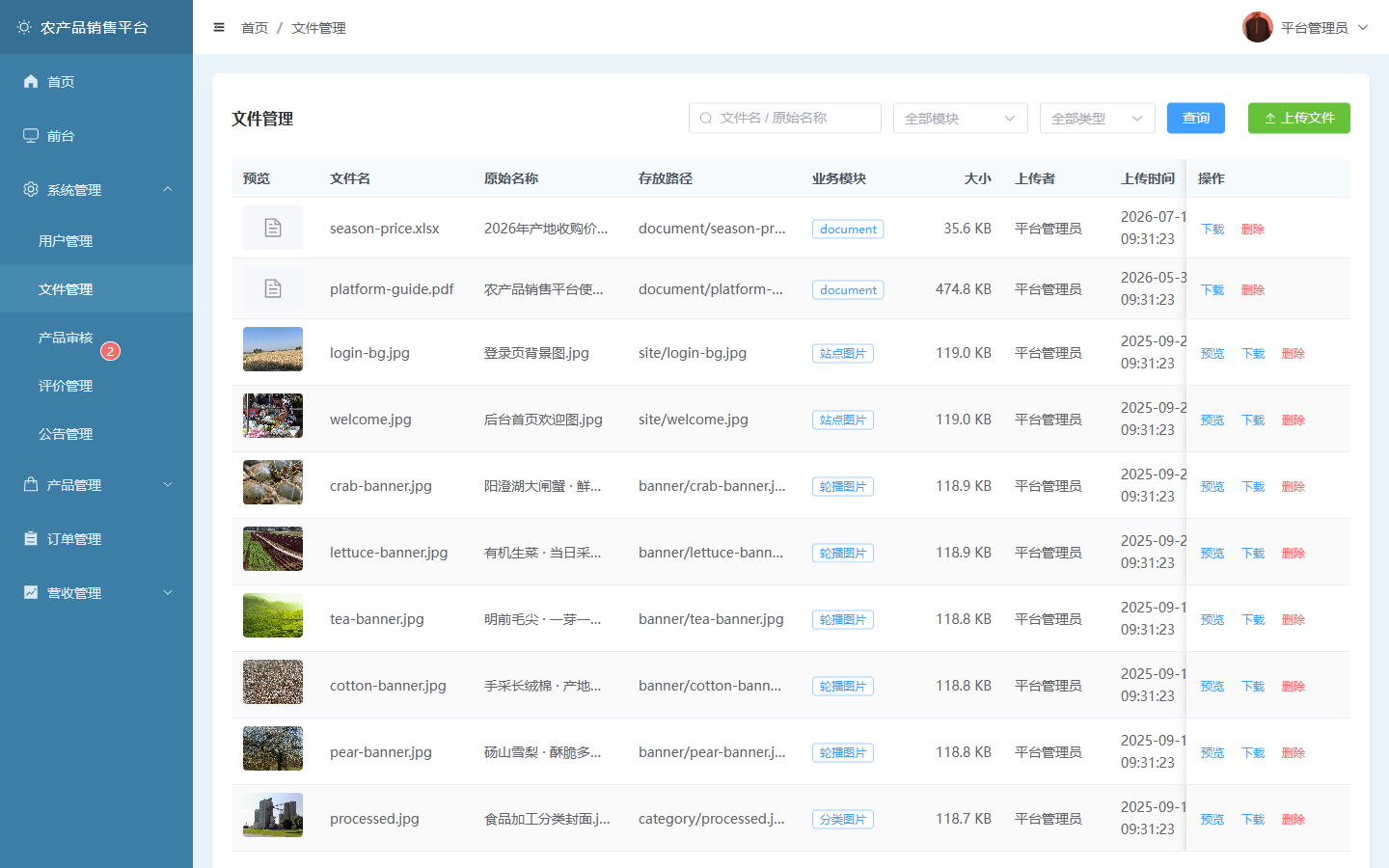Click the chart icon beside 营收管理

tap(31, 593)
